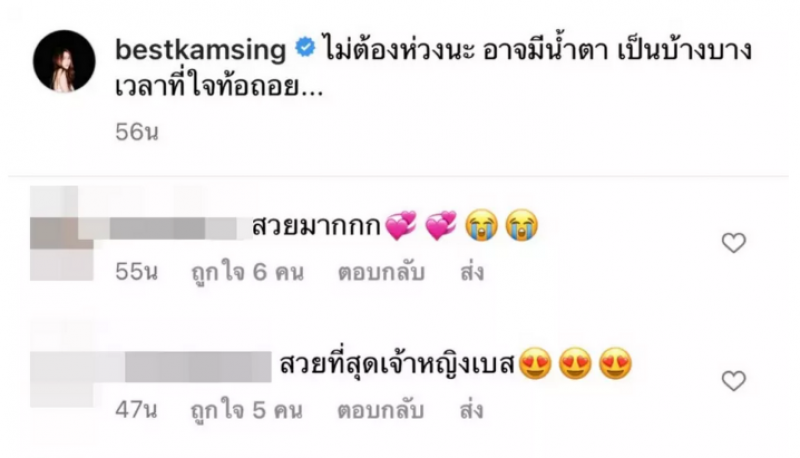
Task: Open blurred username before สวยที่สุดเจ้าหญิงเบส
Action: pyautogui.click(x=184, y=366)
